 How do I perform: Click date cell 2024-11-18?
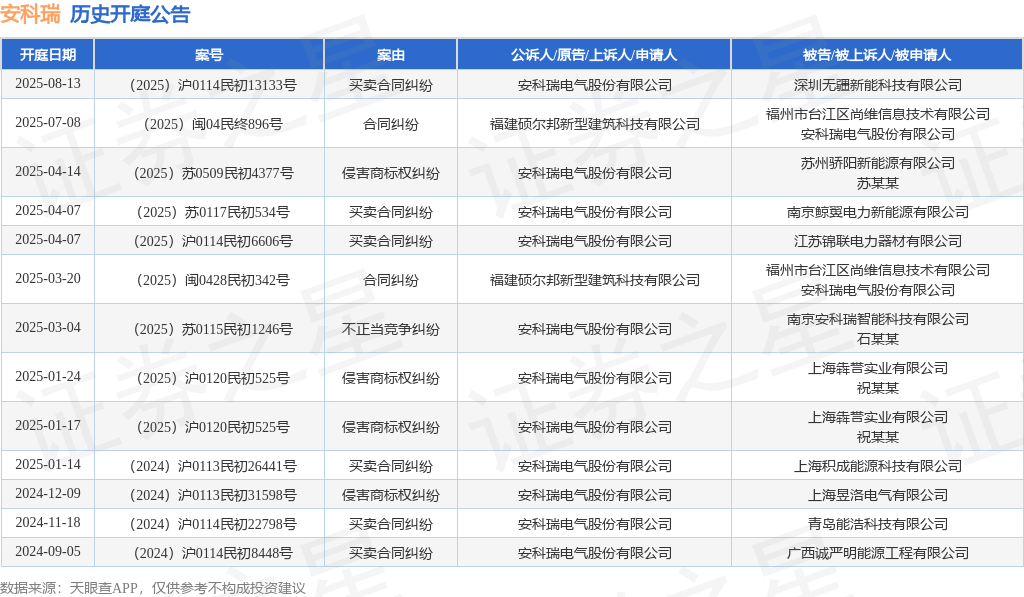[x=48, y=523]
